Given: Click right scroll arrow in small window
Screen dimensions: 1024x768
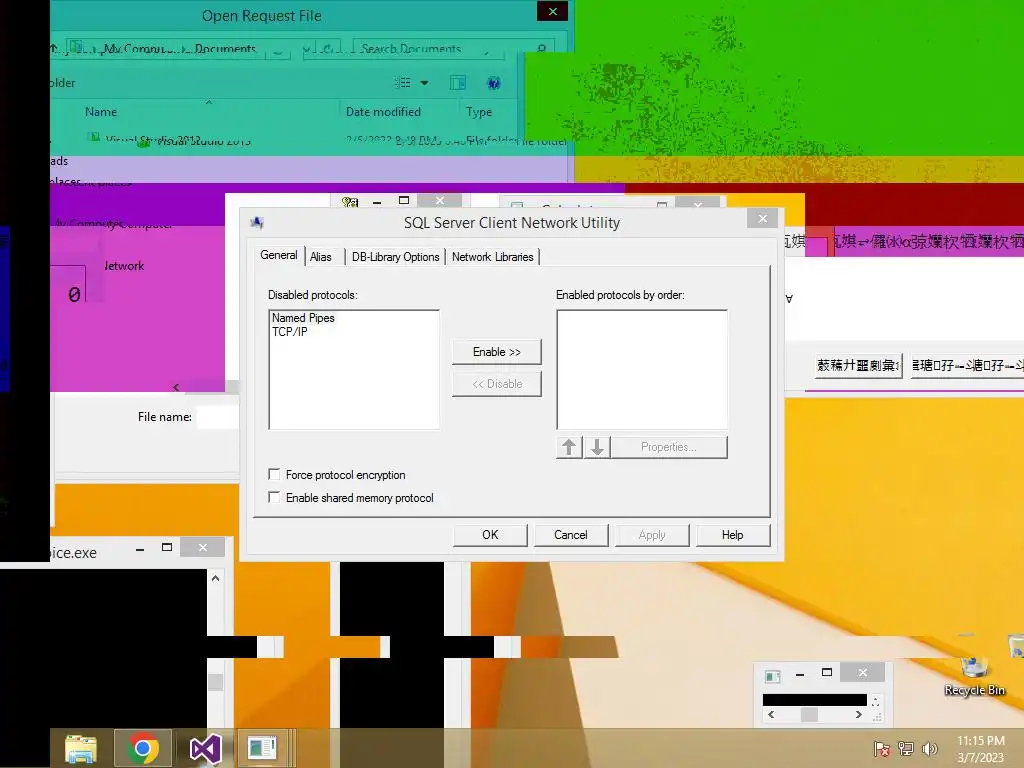Looking at the screenshot, I should 859,714.
